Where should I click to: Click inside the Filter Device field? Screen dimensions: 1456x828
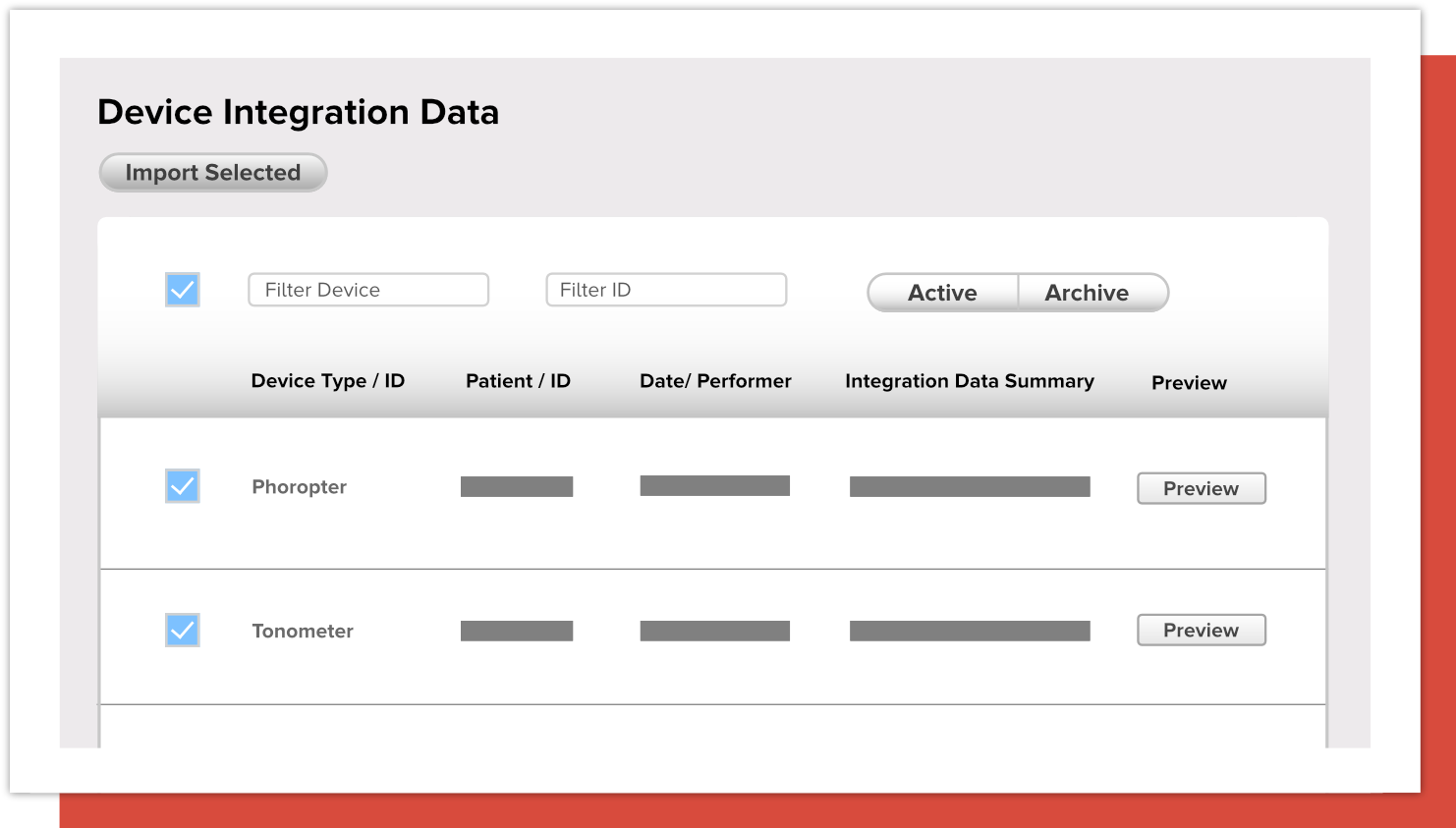click(368, 289)
